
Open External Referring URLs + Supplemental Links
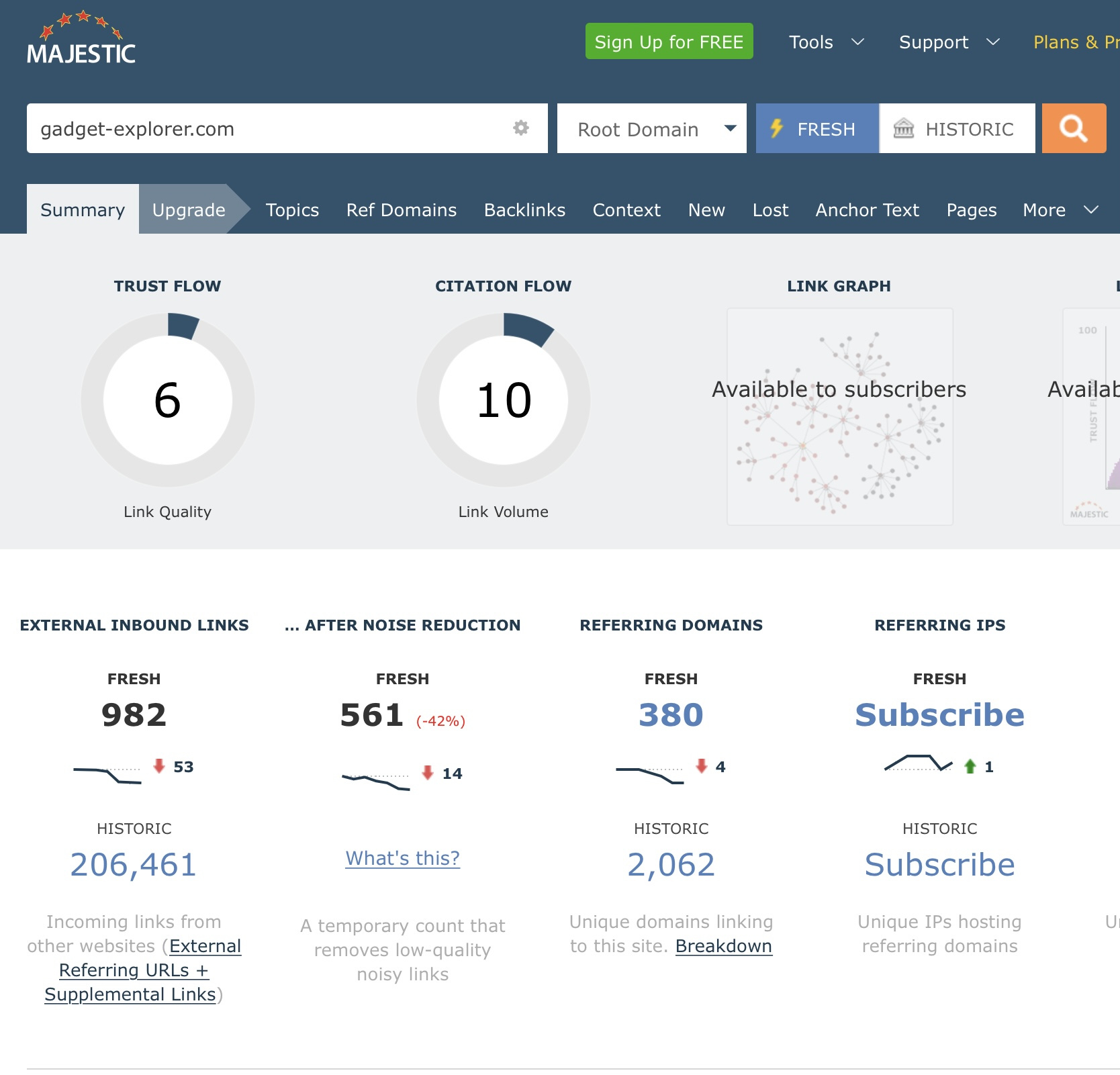pos(134,970)
